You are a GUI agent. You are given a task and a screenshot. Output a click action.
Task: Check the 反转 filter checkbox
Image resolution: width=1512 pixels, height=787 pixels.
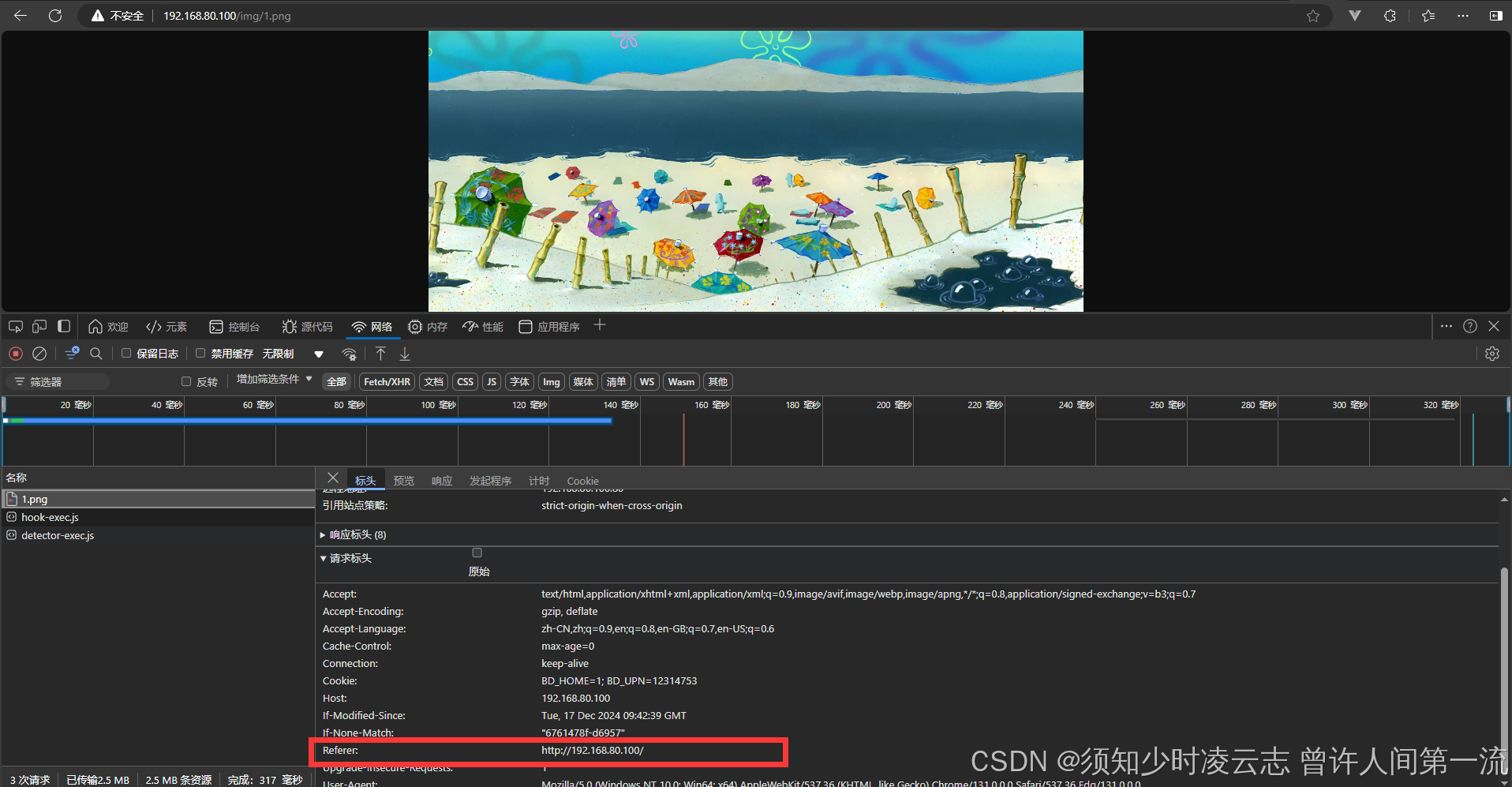pyautogui.click(x=186, y=381)
